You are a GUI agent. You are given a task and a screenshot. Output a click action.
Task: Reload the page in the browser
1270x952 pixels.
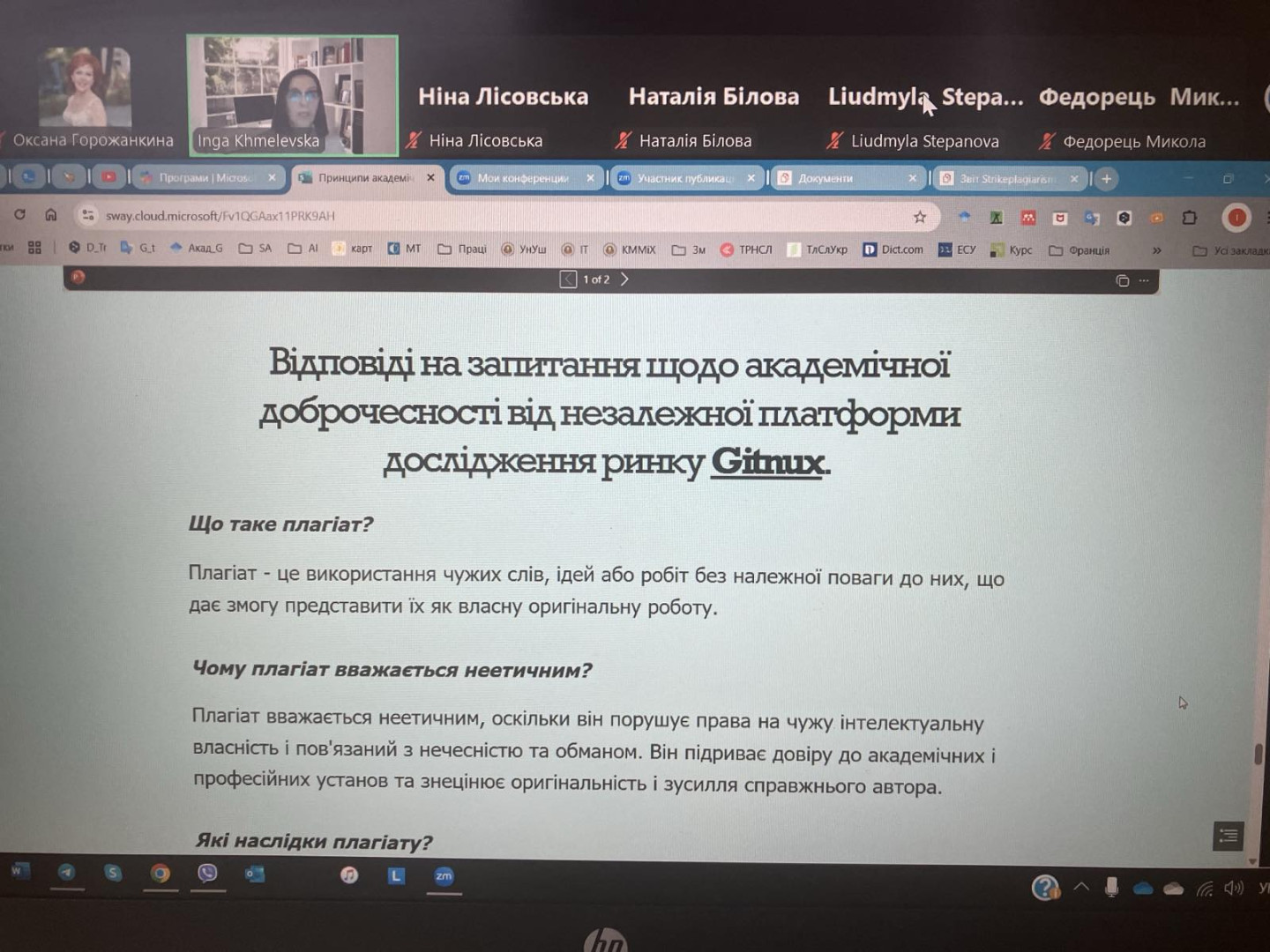point(20,214)
